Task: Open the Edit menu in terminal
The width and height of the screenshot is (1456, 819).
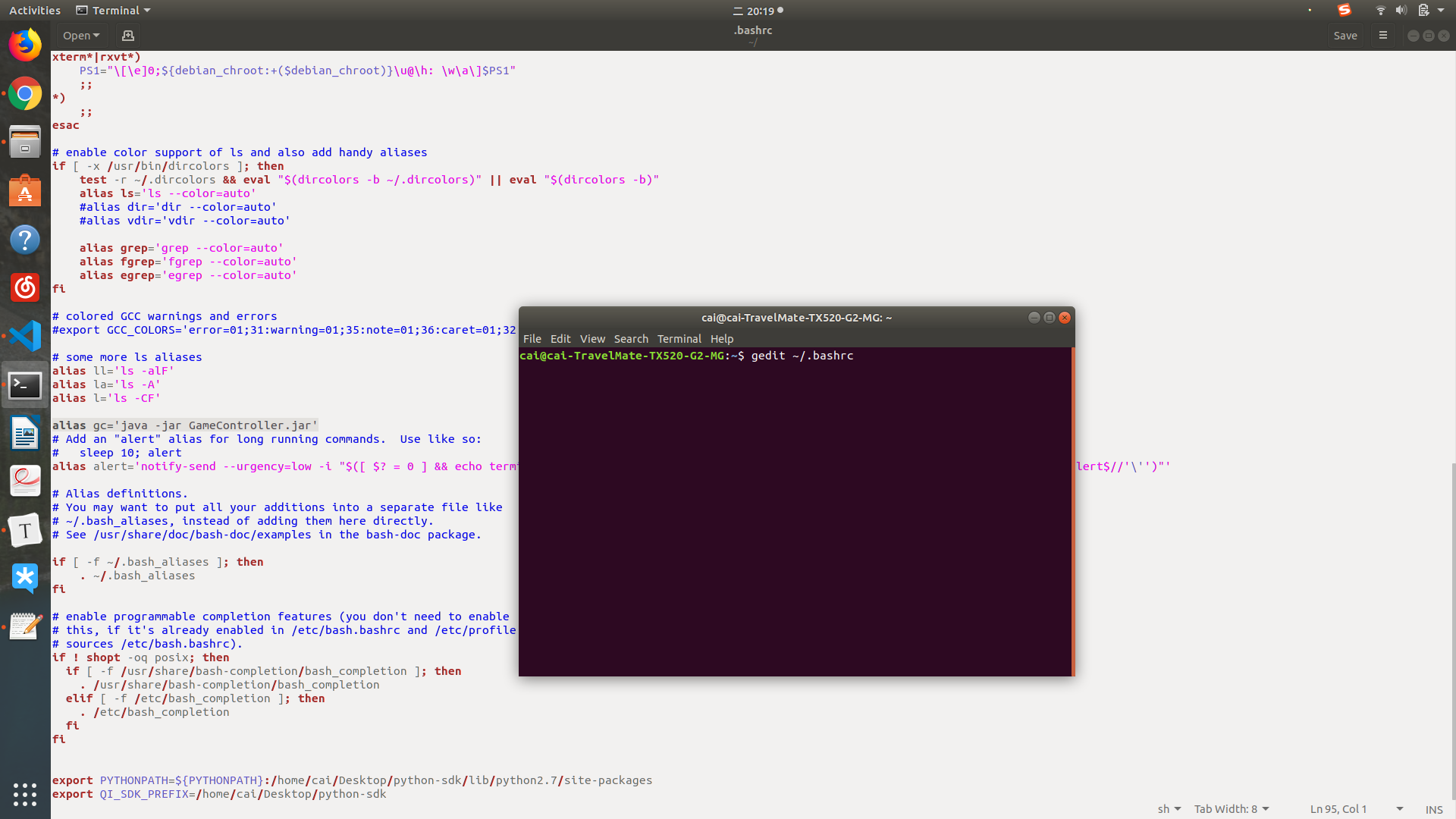Action: 560,339
